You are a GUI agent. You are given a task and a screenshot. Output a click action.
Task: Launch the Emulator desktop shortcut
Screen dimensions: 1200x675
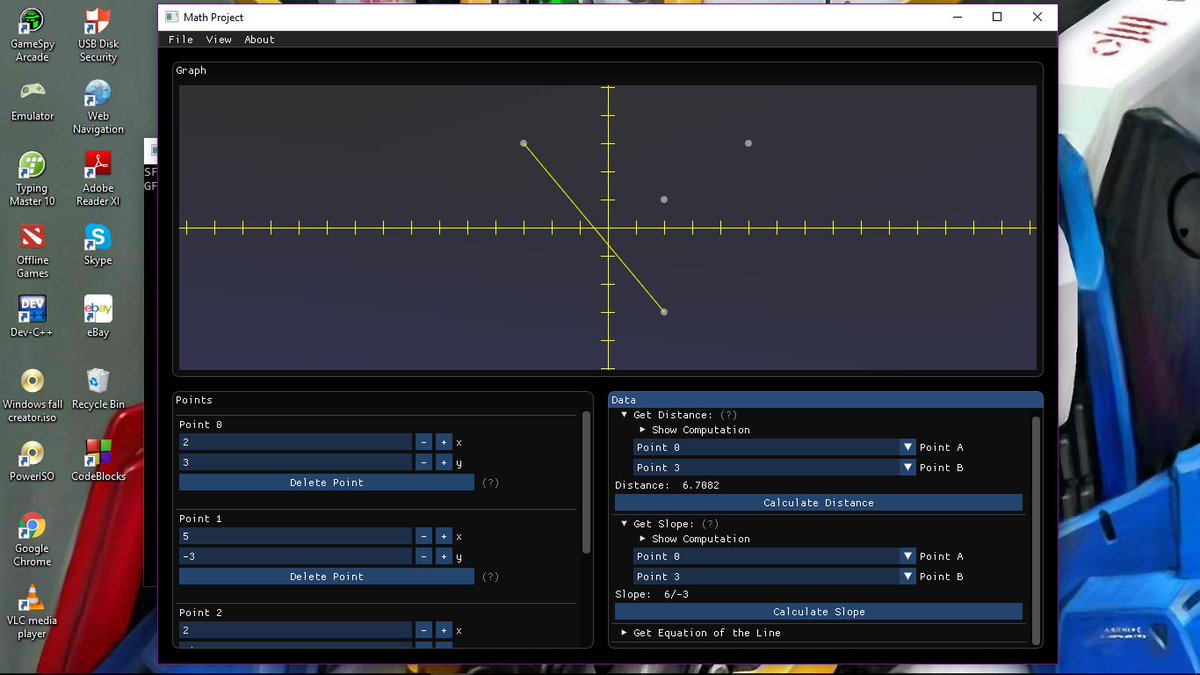32,100
